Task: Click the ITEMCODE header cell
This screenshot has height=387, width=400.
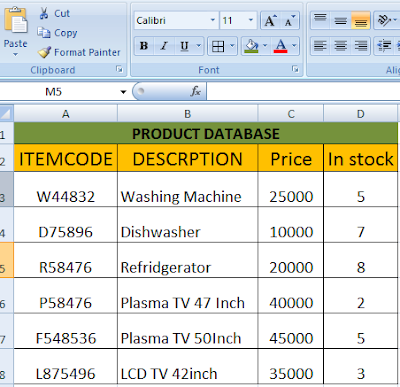Action: pyautogui.click(x=66, y=158)
